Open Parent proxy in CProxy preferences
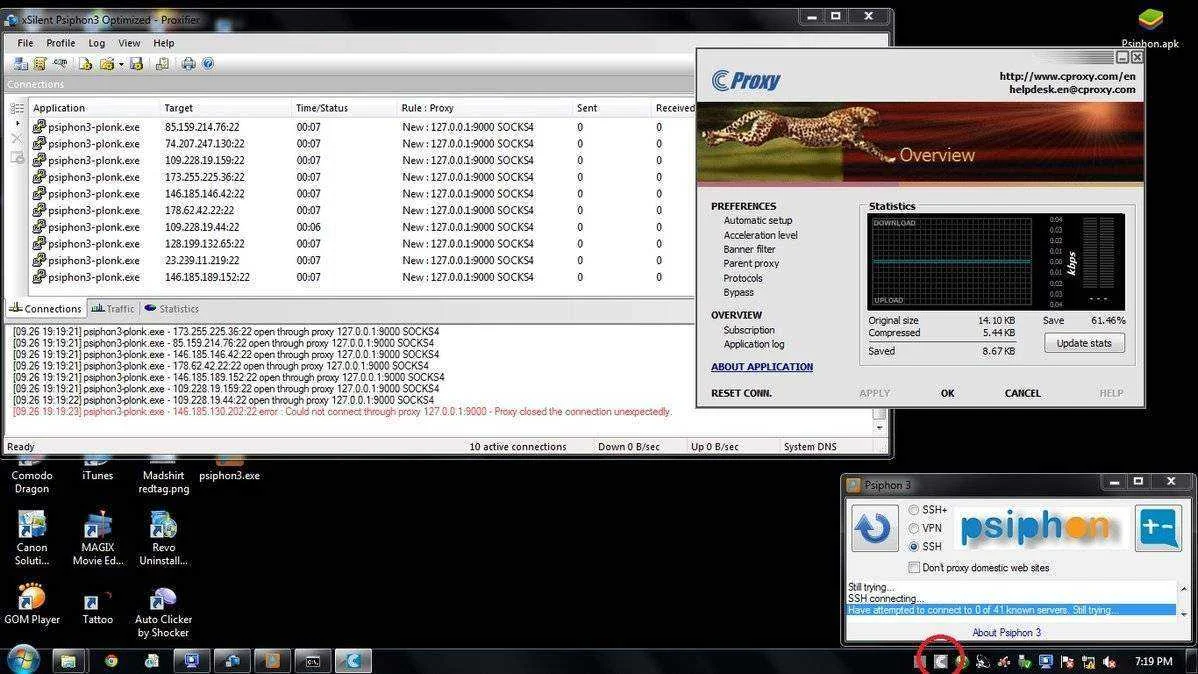Viewport: 1198px width, 674px height. click(751, 264)
